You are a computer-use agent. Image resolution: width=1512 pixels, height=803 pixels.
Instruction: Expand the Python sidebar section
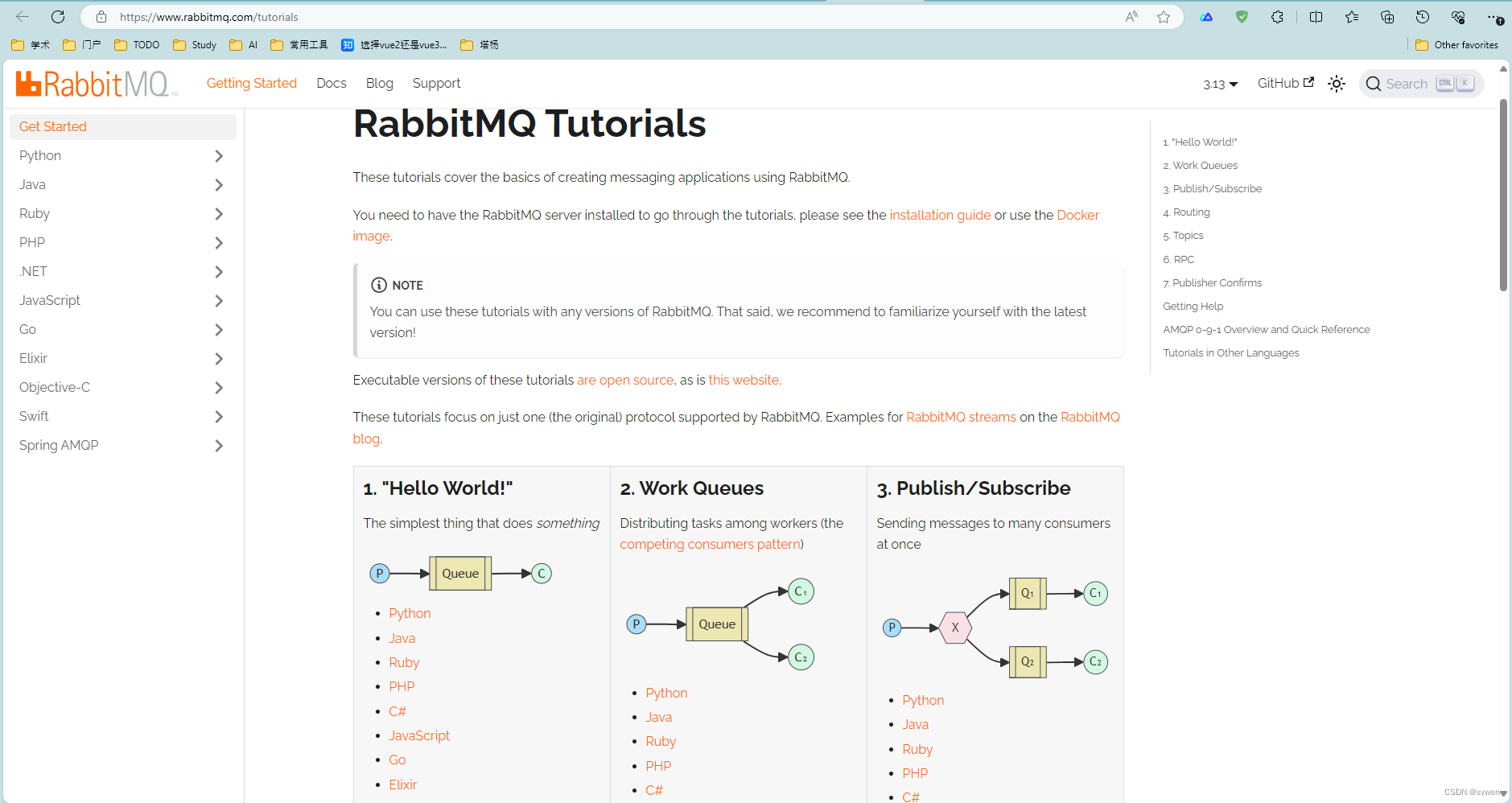tap(218, 155)
